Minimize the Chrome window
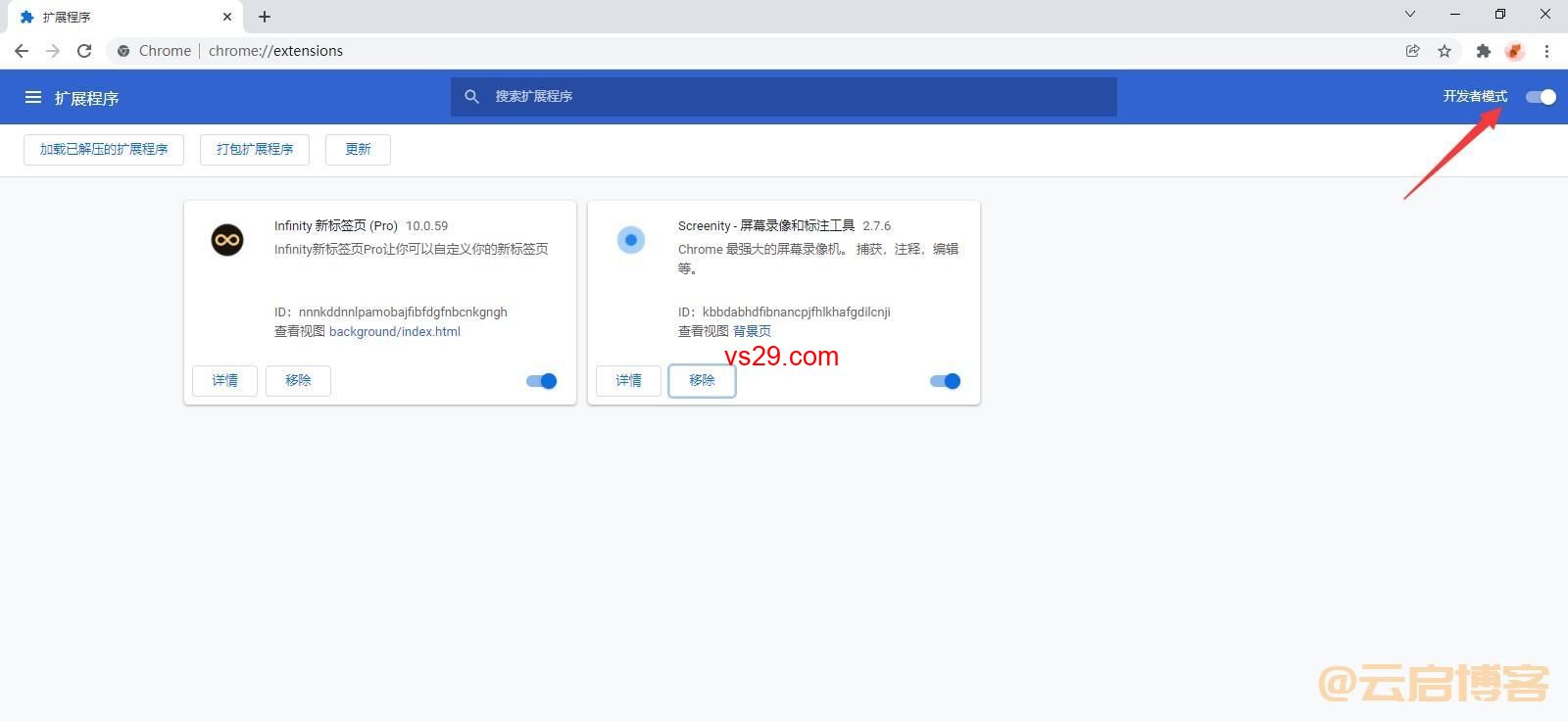 (1455, 14)
